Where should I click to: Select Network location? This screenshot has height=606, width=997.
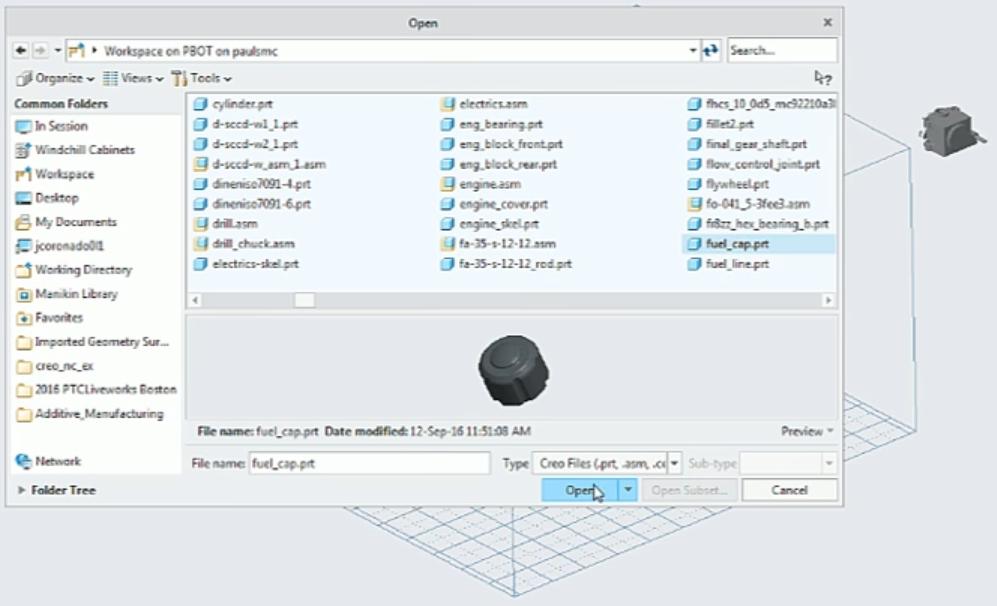pyautogui.click(x=48, y=461)
